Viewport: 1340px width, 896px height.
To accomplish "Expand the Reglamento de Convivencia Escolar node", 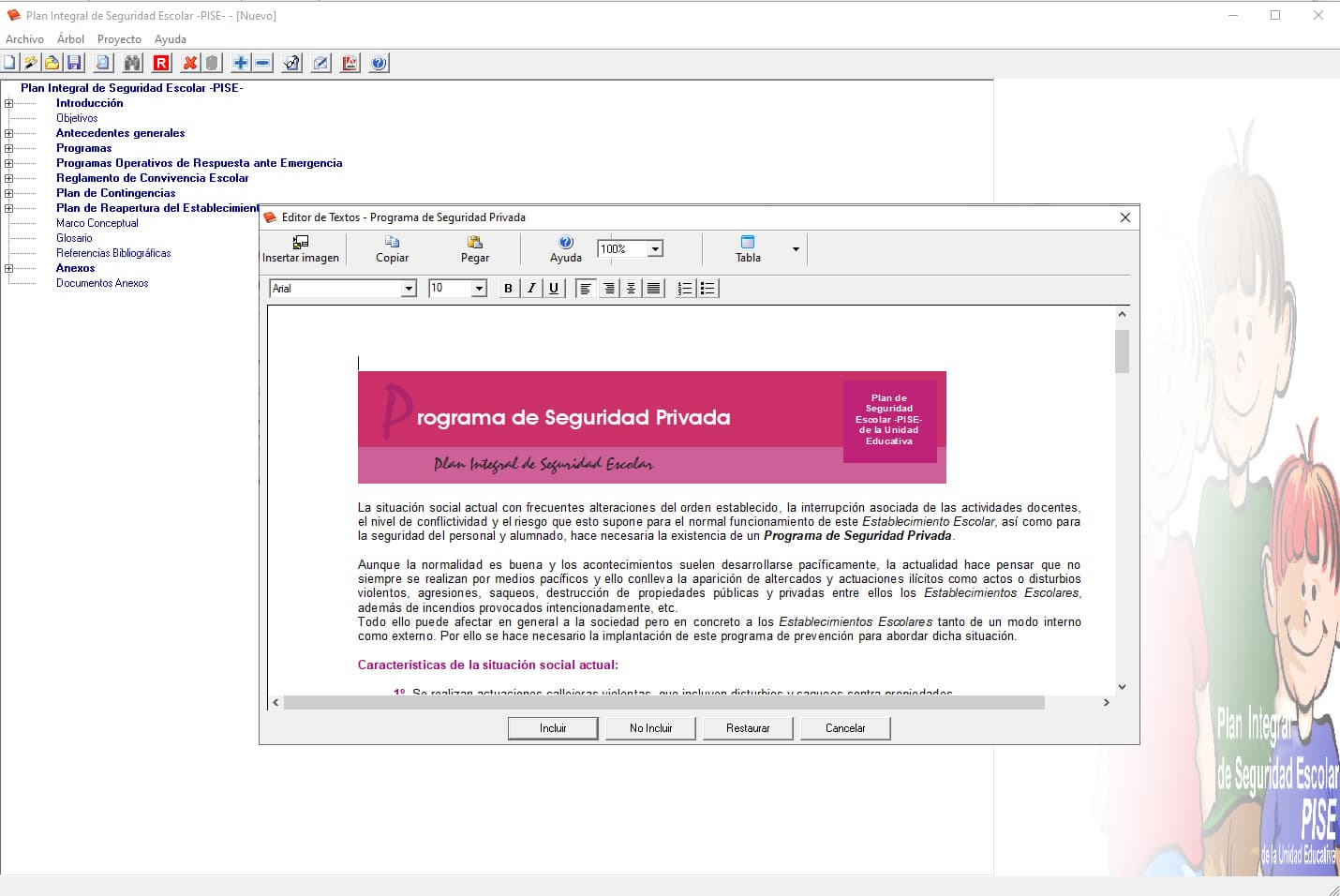I will (x=8, y=178).
